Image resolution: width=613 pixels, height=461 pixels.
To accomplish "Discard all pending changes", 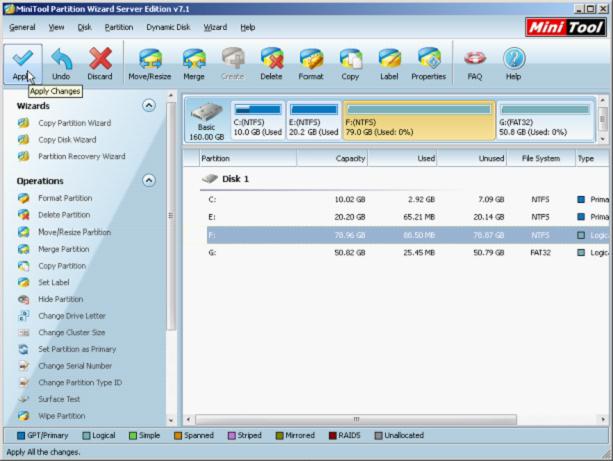I will (x=100, y=65).
